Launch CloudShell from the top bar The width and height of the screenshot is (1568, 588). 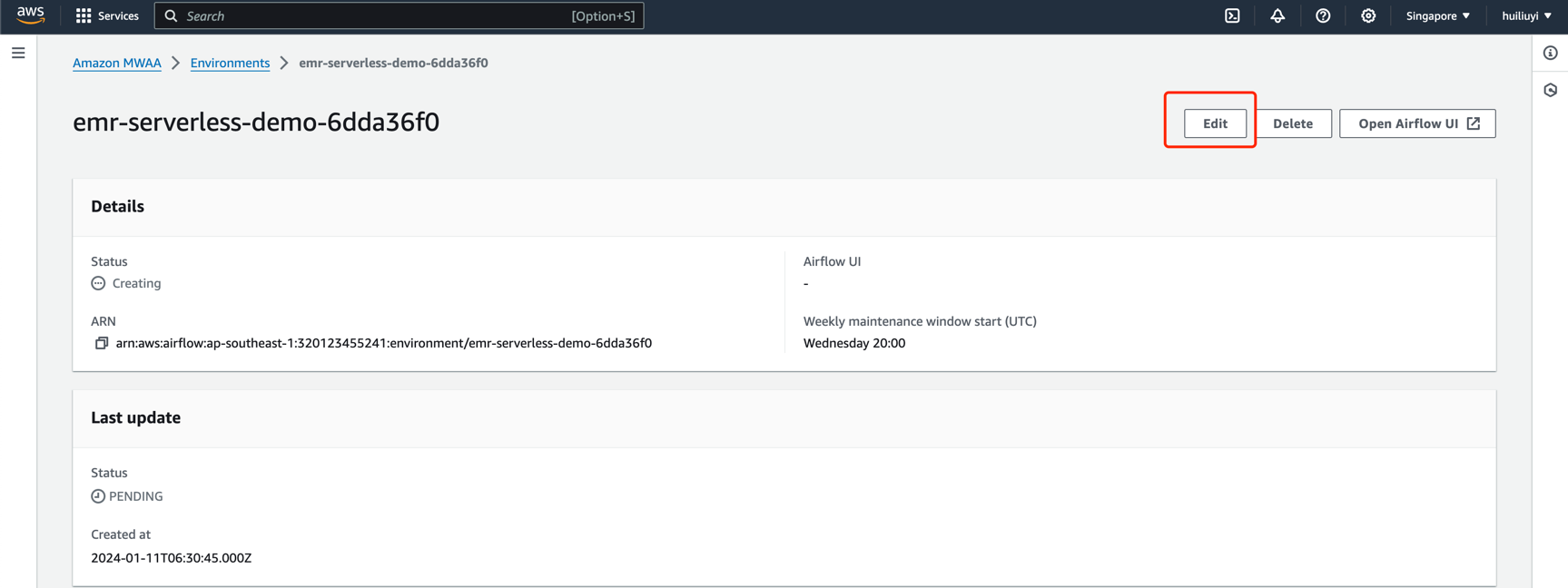pyautogui.click(x=1232, y=15)
